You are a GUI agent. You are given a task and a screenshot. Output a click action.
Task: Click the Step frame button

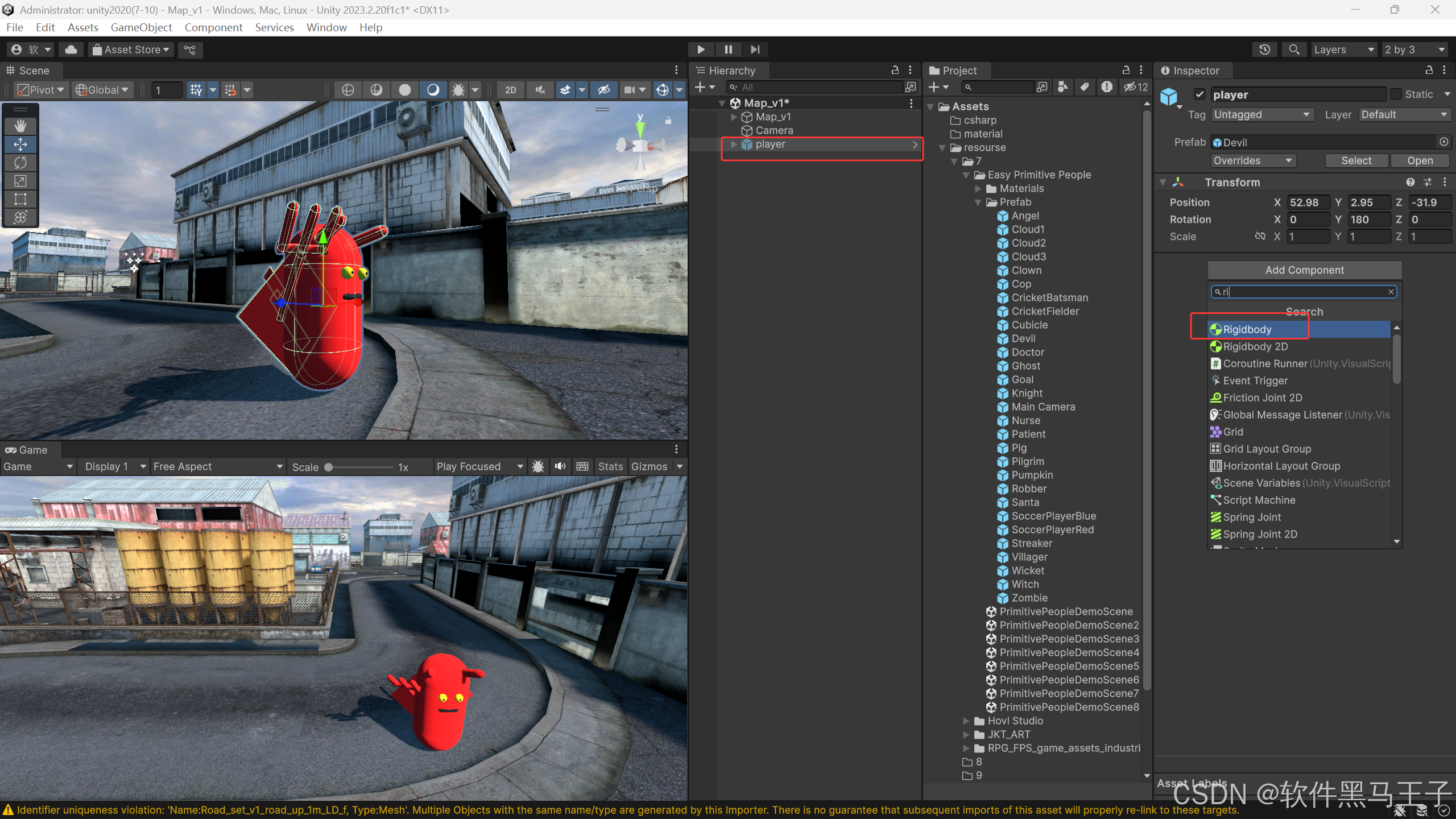pyautogui.click(x=755, y=49)
